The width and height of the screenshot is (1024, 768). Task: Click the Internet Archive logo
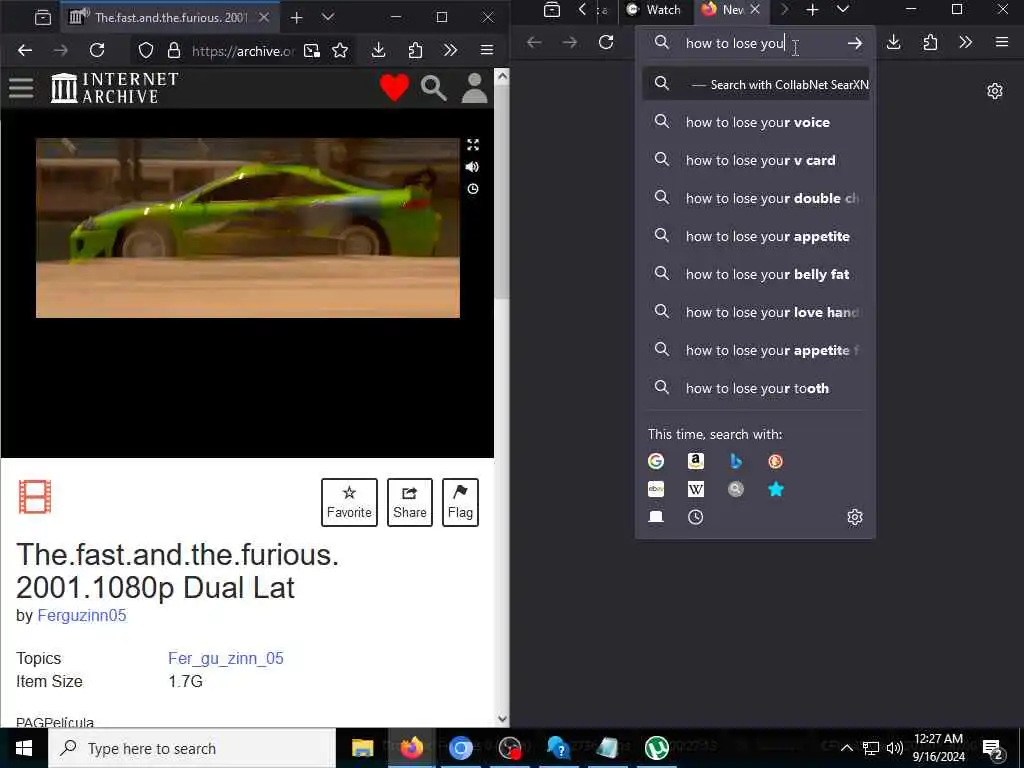(115, 88)
